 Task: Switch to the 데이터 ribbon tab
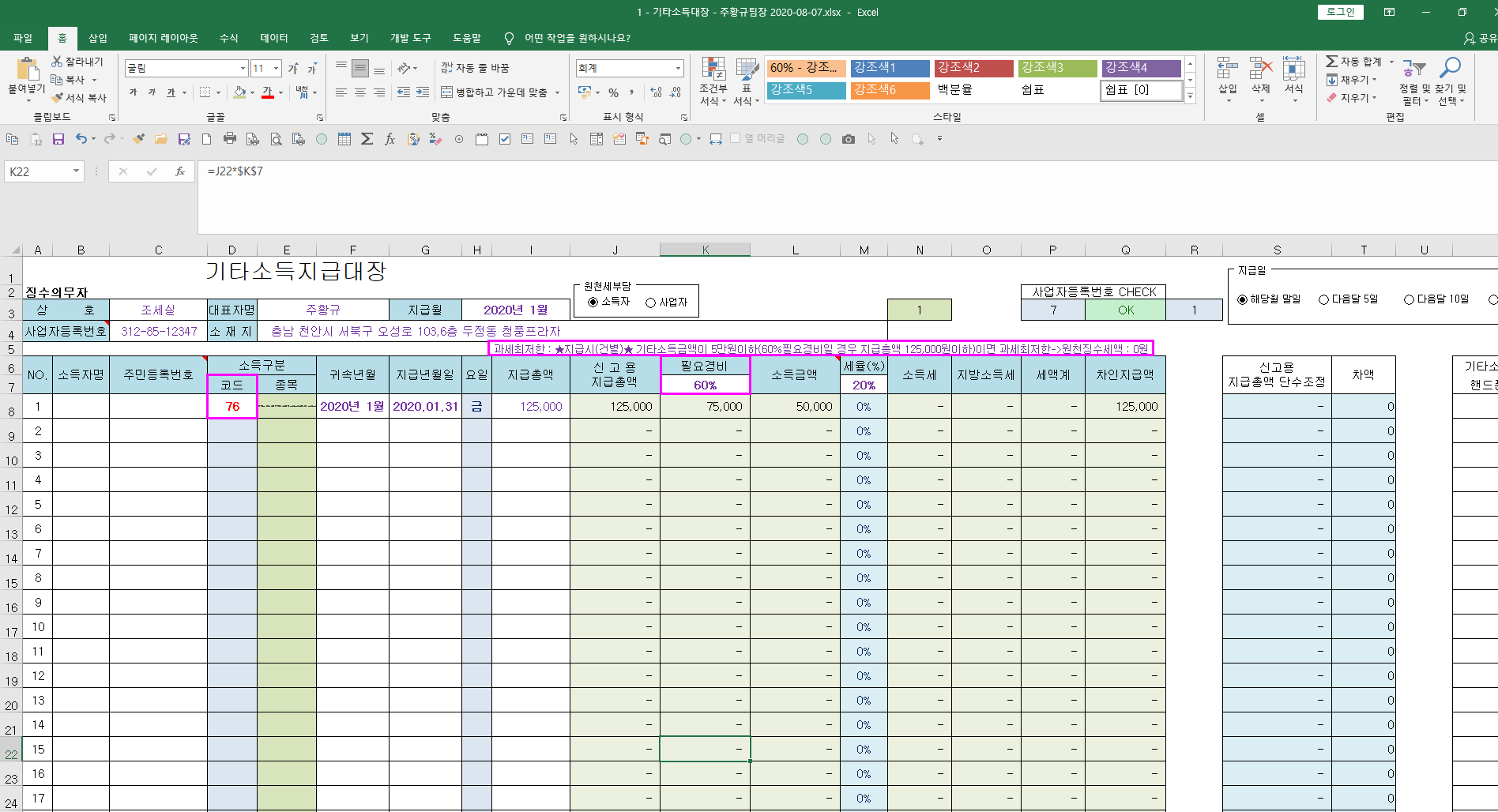tap(273, 38)
